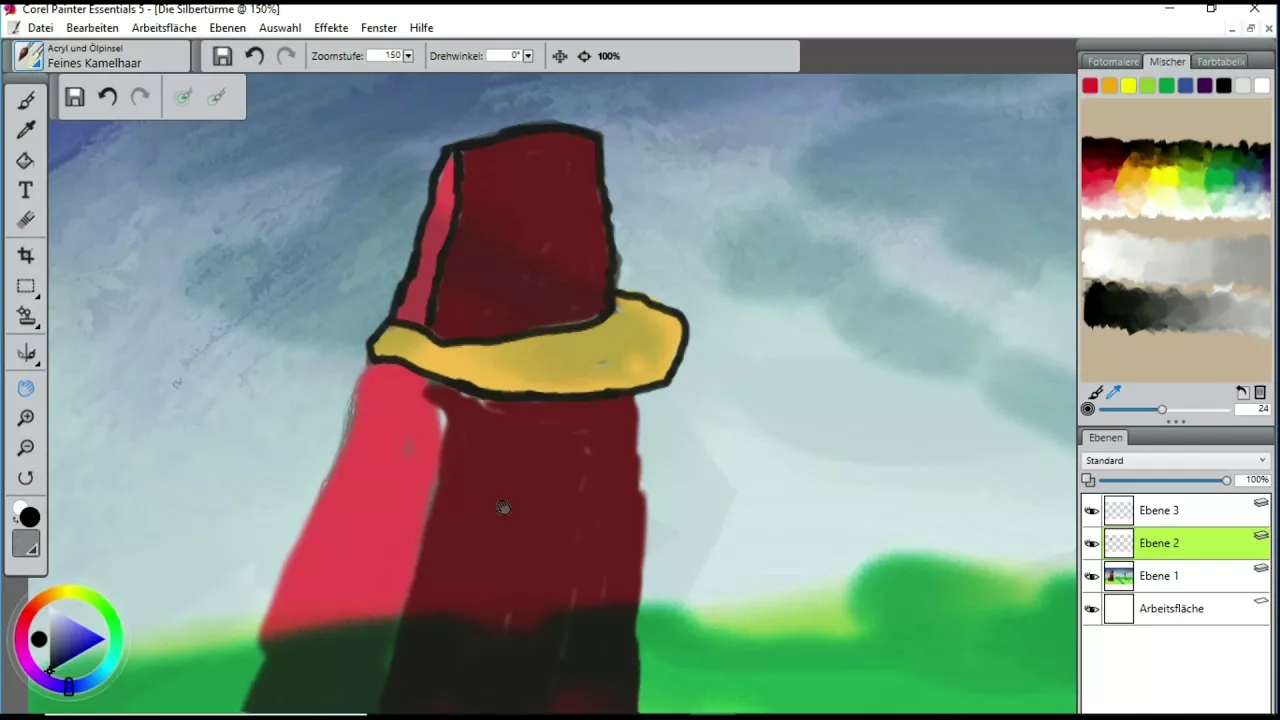The width and height of the screenshot is (1280, 720).
Task: Click the mixer reset/load icon
Action: (1242, 393)
